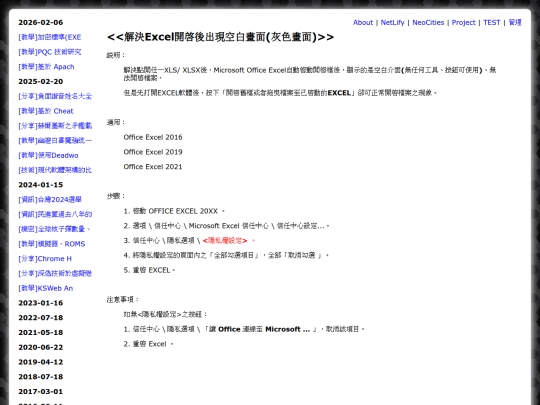The width and height of the screenshot is (540, 405).
Task: Open the Project link
Action: (464, 22)
